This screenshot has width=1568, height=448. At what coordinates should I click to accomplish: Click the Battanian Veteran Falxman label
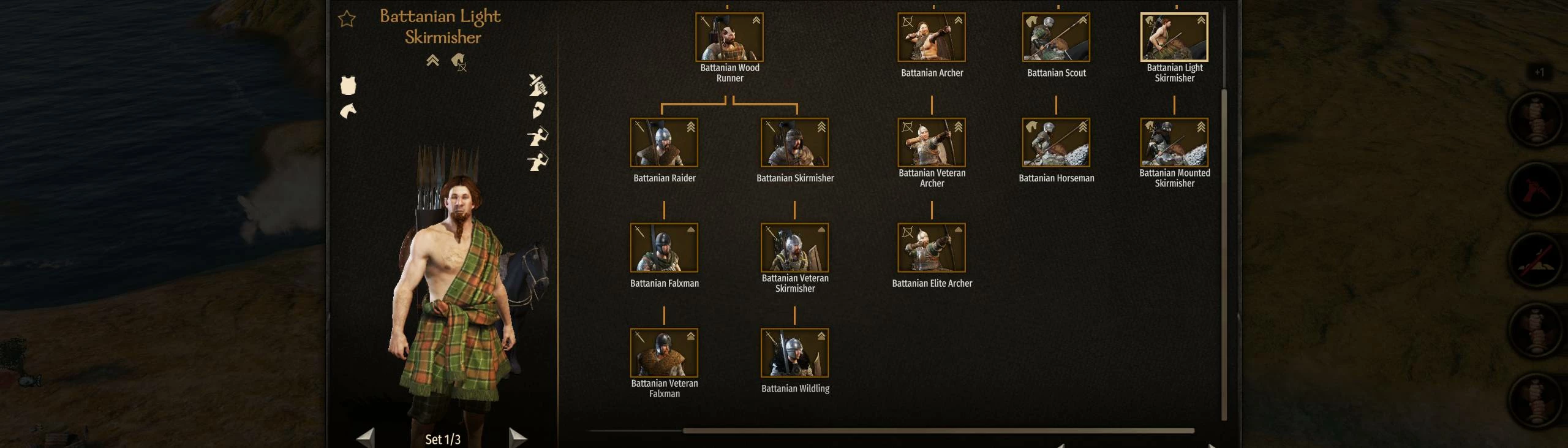click(x=665, y=389)
